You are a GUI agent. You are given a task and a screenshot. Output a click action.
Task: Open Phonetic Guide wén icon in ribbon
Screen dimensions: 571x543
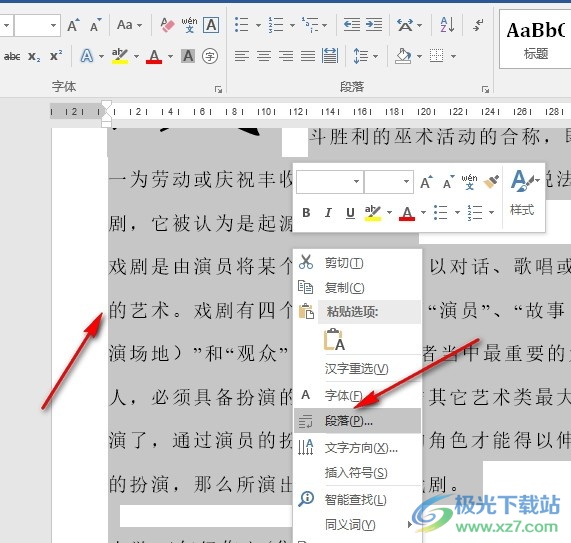point(189,25)
